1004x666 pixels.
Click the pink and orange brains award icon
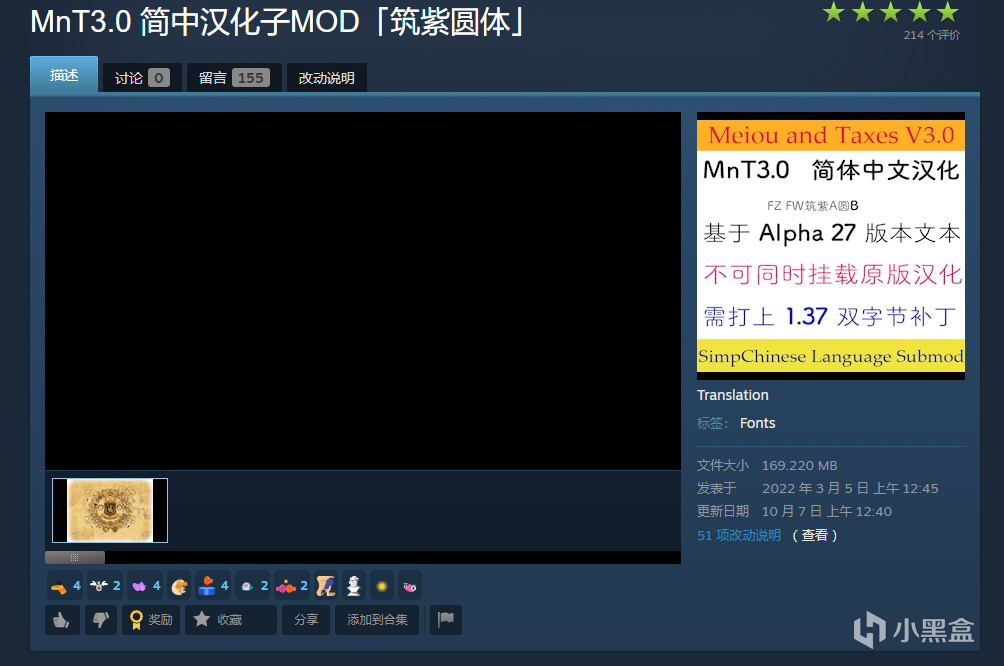point(292,586)
